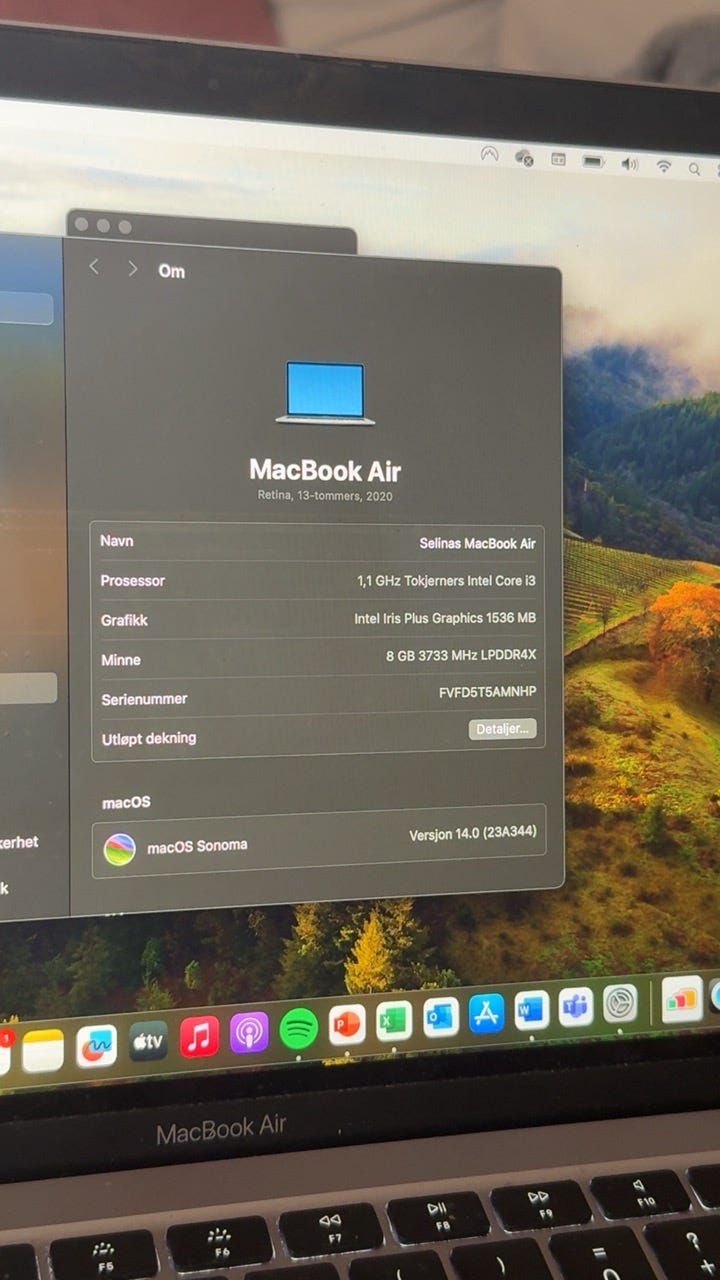This screenshot has height=1280, width=720.
Task: Click the text Versjon 14.0 (23A344)
Action: point(472,835)
